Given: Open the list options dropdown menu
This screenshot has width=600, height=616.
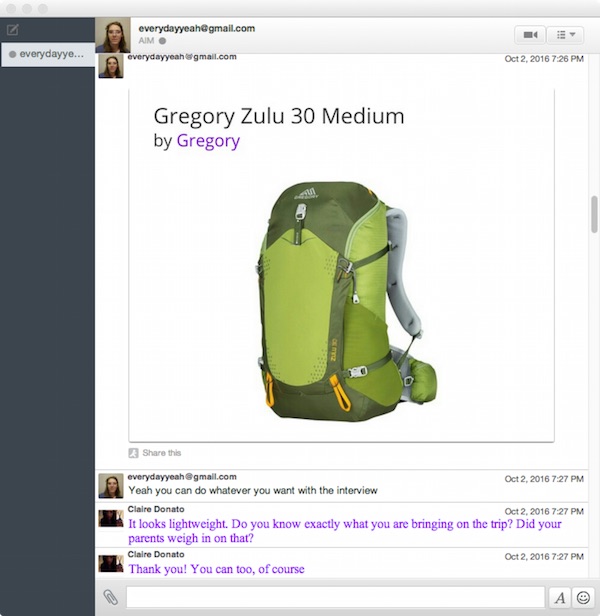Looking at the screenshot, I should pyautogui.click(x=565, y=35).
